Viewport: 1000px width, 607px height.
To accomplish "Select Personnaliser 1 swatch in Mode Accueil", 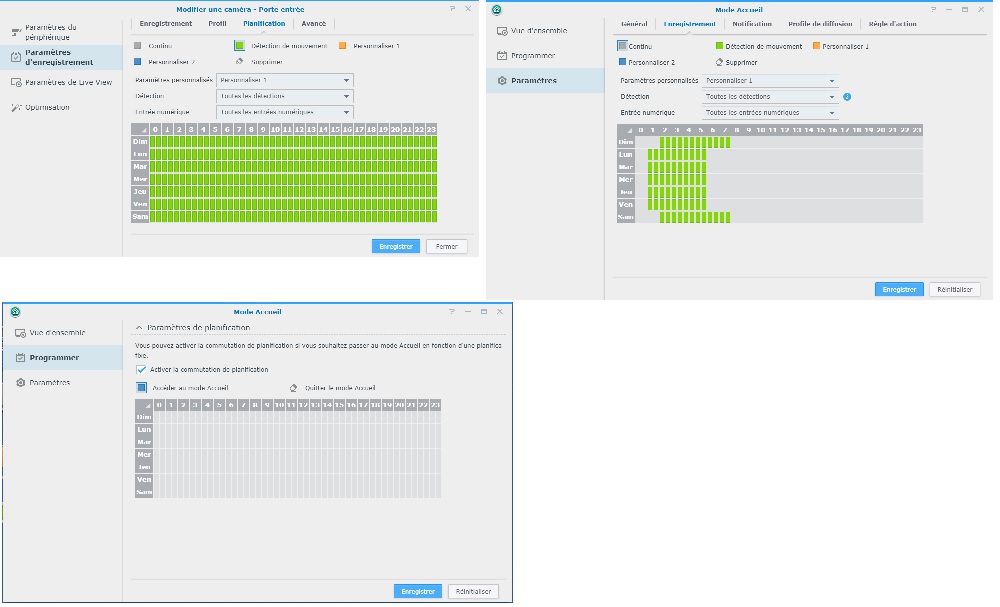I will tap(816, 46).
